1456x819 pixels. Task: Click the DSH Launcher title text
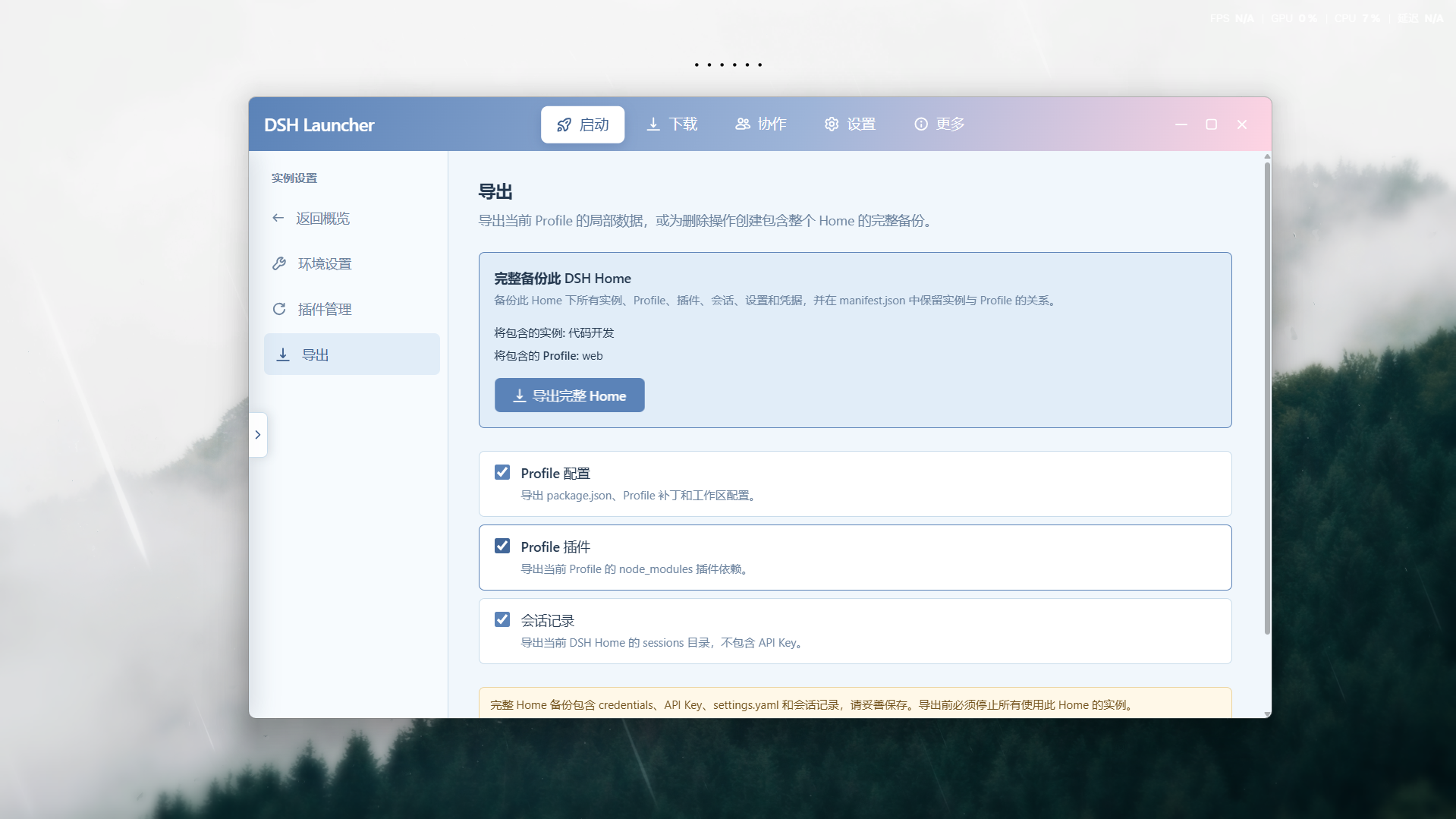click(319, 125)
